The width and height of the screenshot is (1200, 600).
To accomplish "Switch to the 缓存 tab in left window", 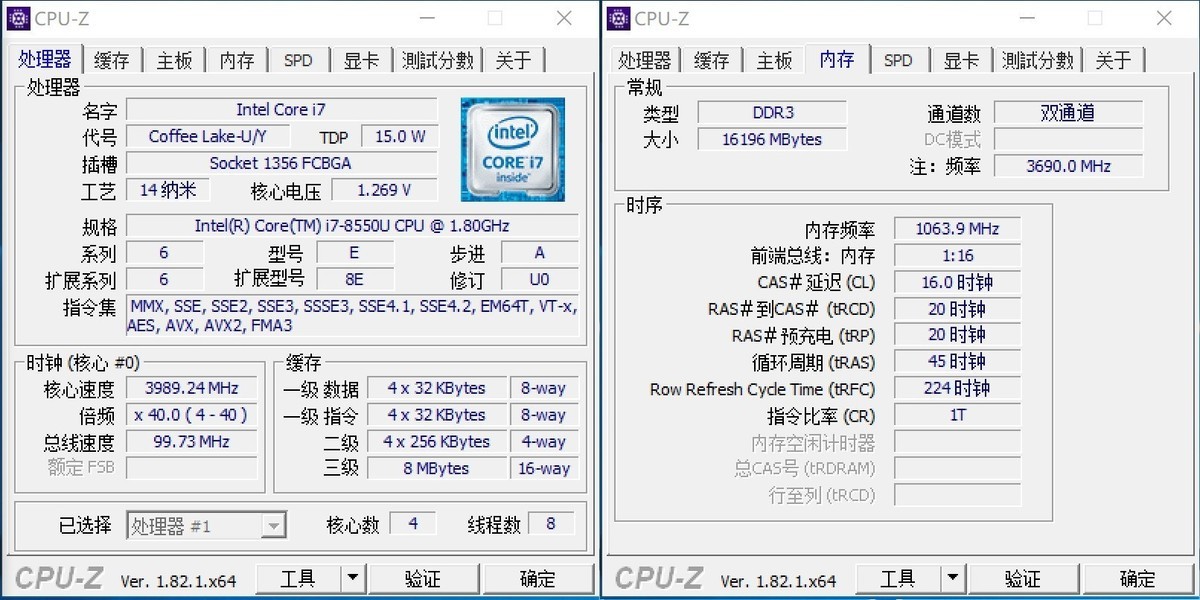I will 112,60.
